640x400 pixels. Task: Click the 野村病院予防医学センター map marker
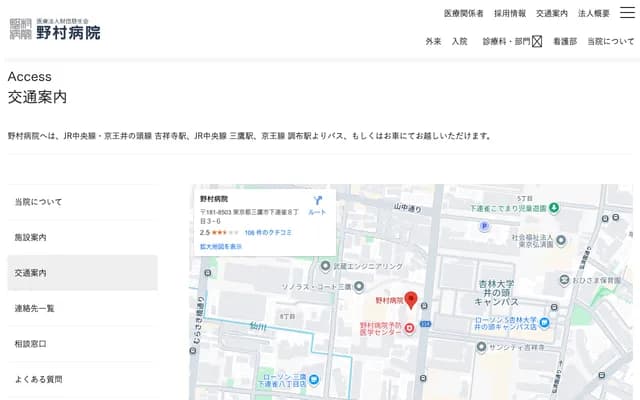pyautogui.click(x=408, y=329)
